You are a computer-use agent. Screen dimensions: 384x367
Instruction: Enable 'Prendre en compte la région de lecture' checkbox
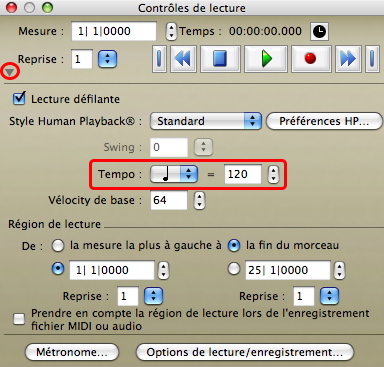pyautogui.click(x=19, y=319)
